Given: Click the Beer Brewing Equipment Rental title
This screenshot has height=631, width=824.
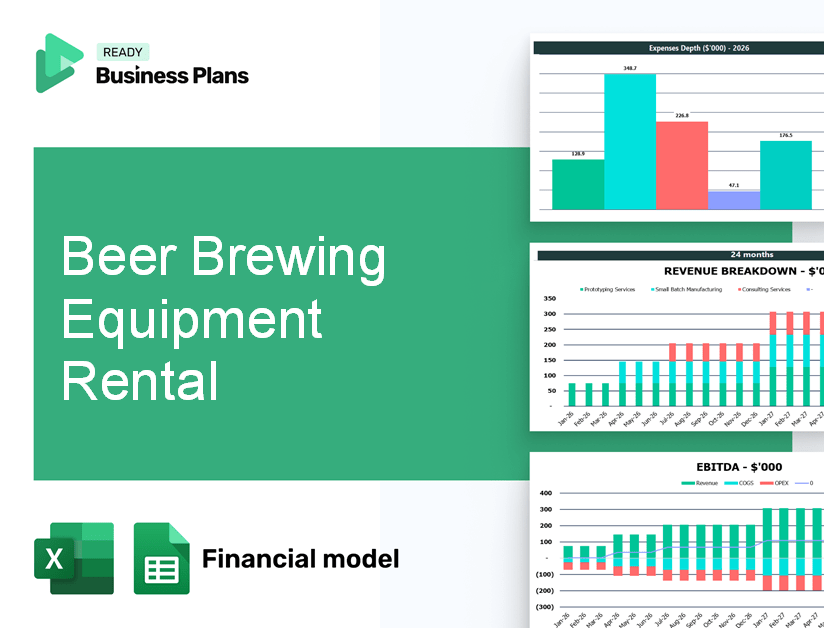Looking at the screenshot, I should (x=223, y=318).
